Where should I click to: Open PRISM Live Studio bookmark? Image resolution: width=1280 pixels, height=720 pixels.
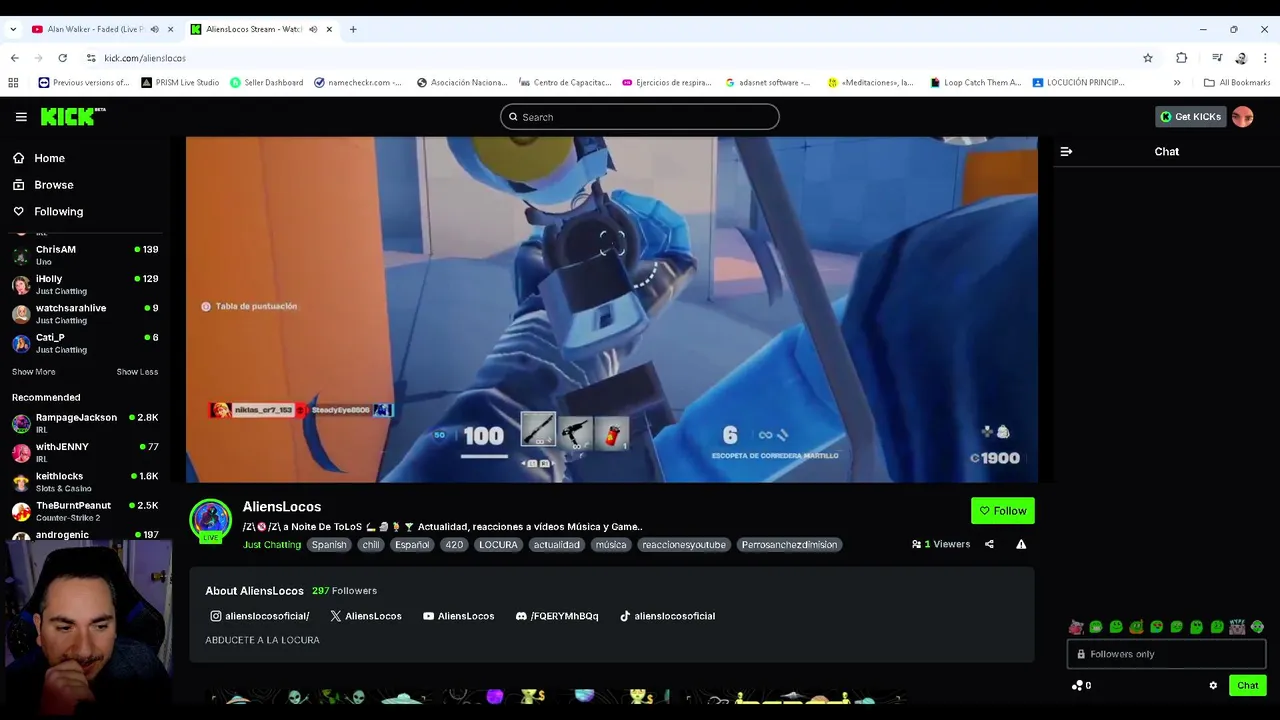(x=180, y=83)
